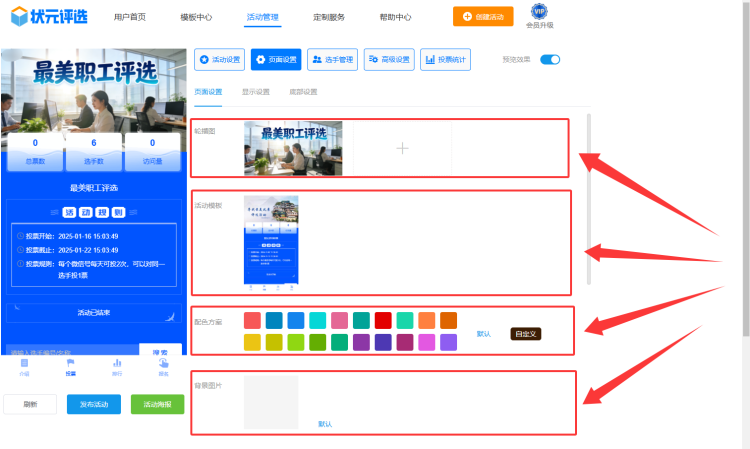Click the orange 创建活动 button

pyautogui.click(x=483, y=16)
